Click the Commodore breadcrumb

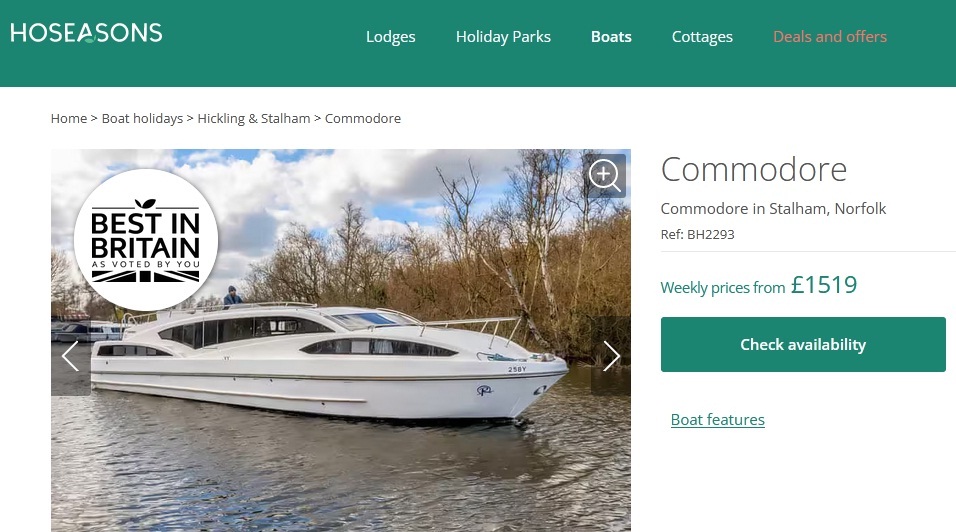coord(363,118)
